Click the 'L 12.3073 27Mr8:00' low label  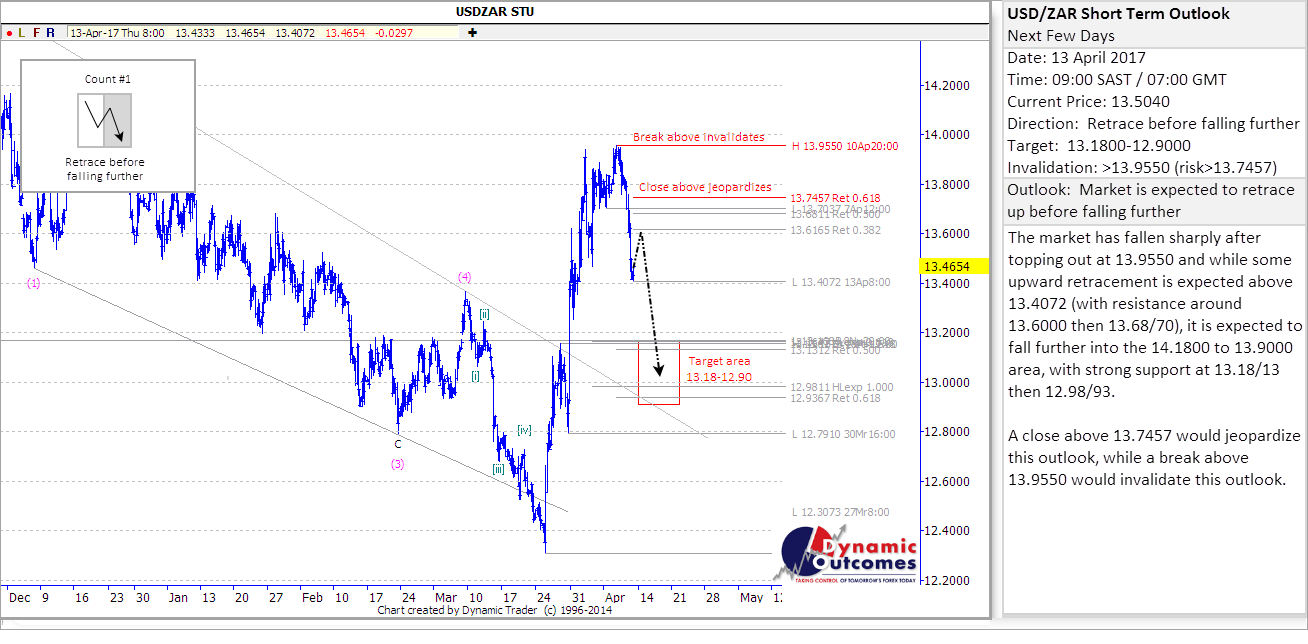[x=840, y=512]
